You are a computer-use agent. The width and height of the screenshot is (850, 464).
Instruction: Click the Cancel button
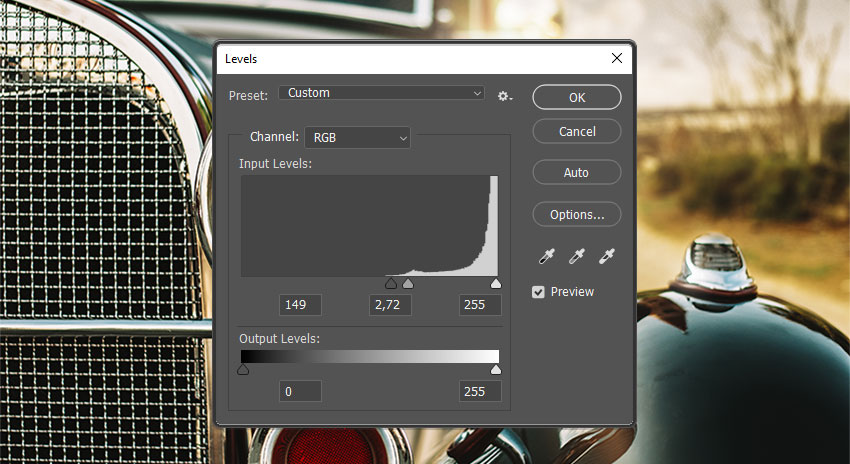(577, 131)
